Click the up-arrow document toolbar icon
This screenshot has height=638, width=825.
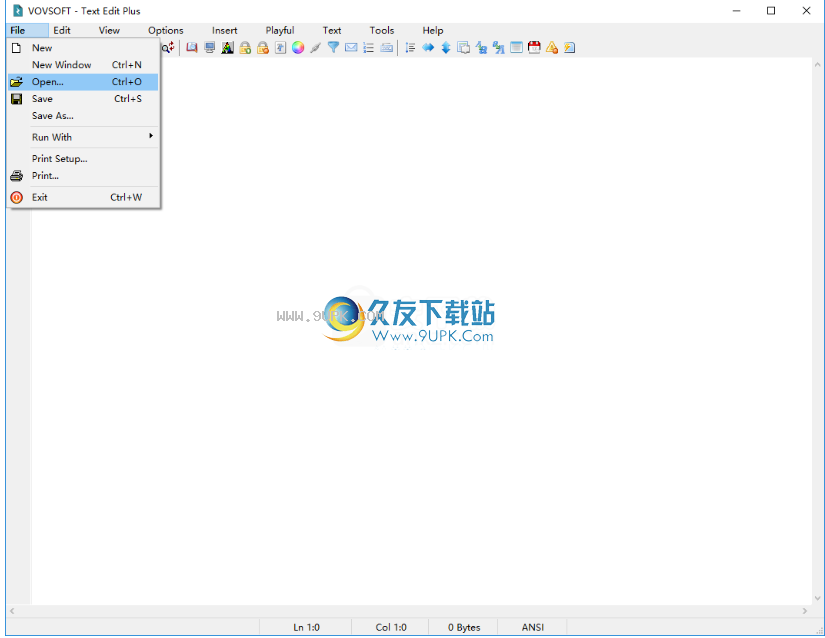[x=280, y=48]
